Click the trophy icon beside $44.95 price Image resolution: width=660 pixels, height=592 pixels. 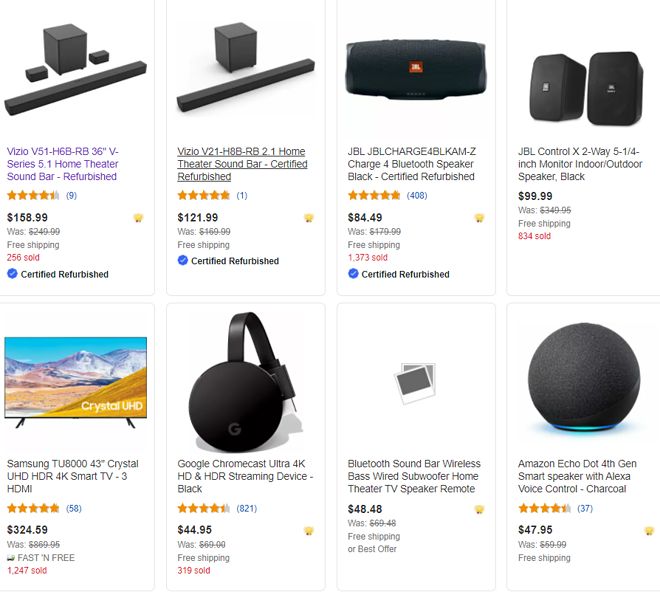coord(309,531)
